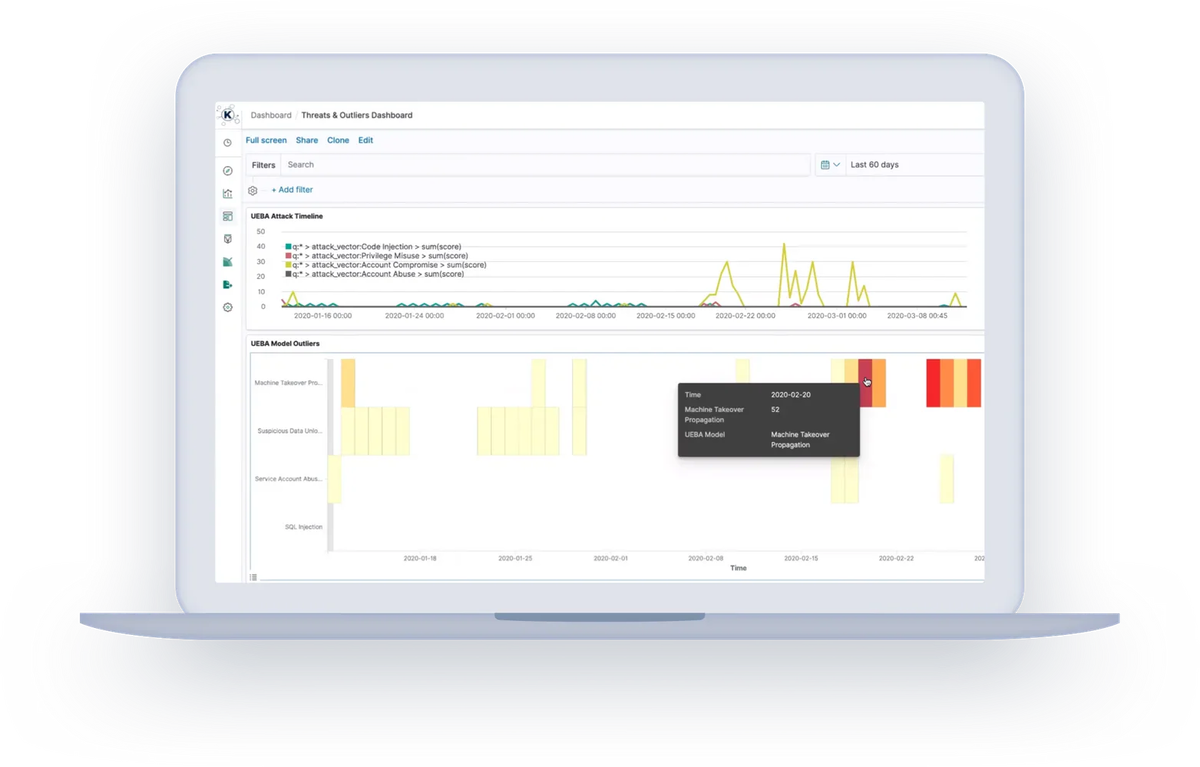The width and height of the screenshot is (1200, 767).
Task: Click the 'Suspicious Data Unlo...' row label
Action: click(x=290, y=431)
